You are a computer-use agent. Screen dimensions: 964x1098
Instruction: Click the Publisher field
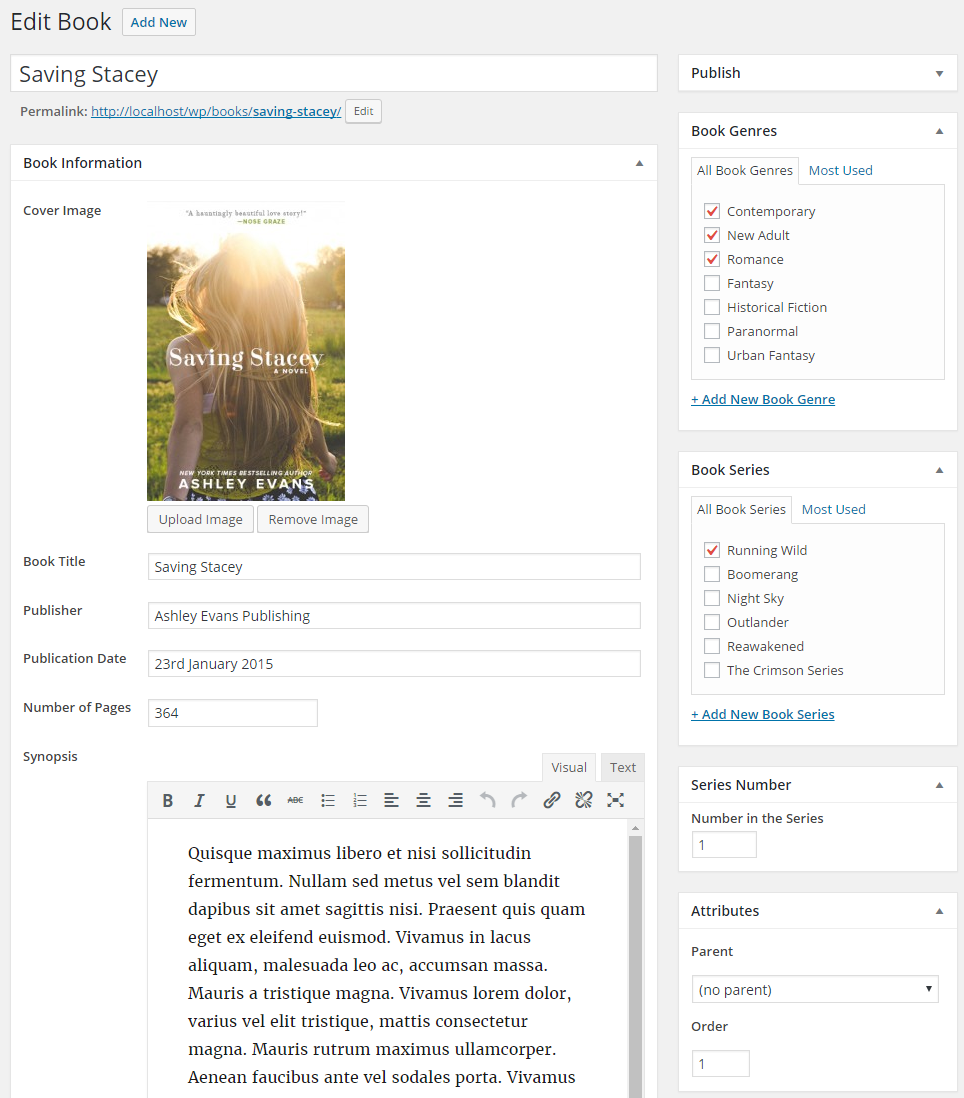tap(394, 616)
